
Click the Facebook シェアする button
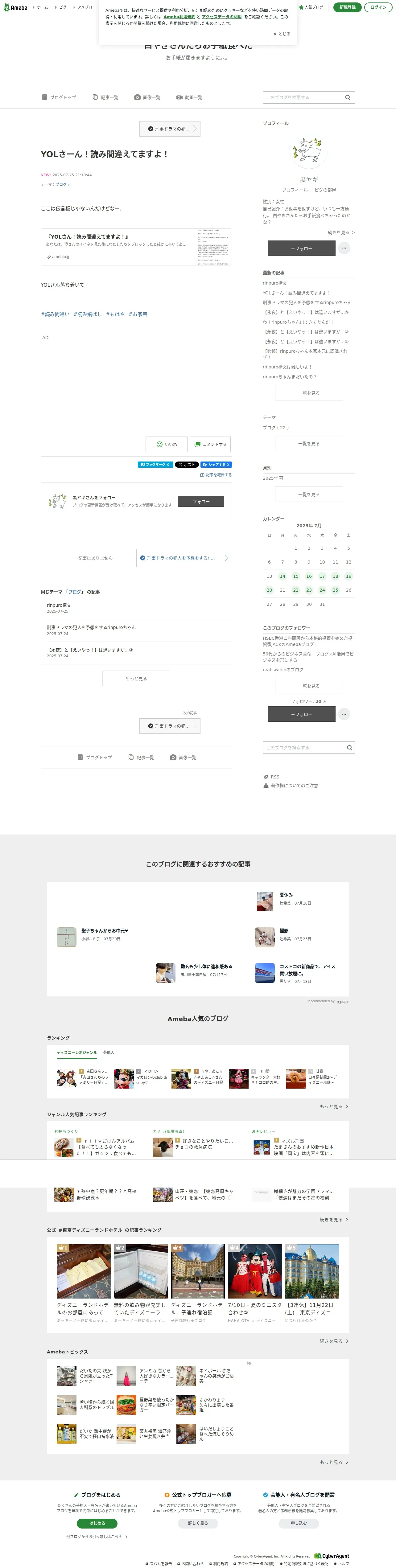216,464
